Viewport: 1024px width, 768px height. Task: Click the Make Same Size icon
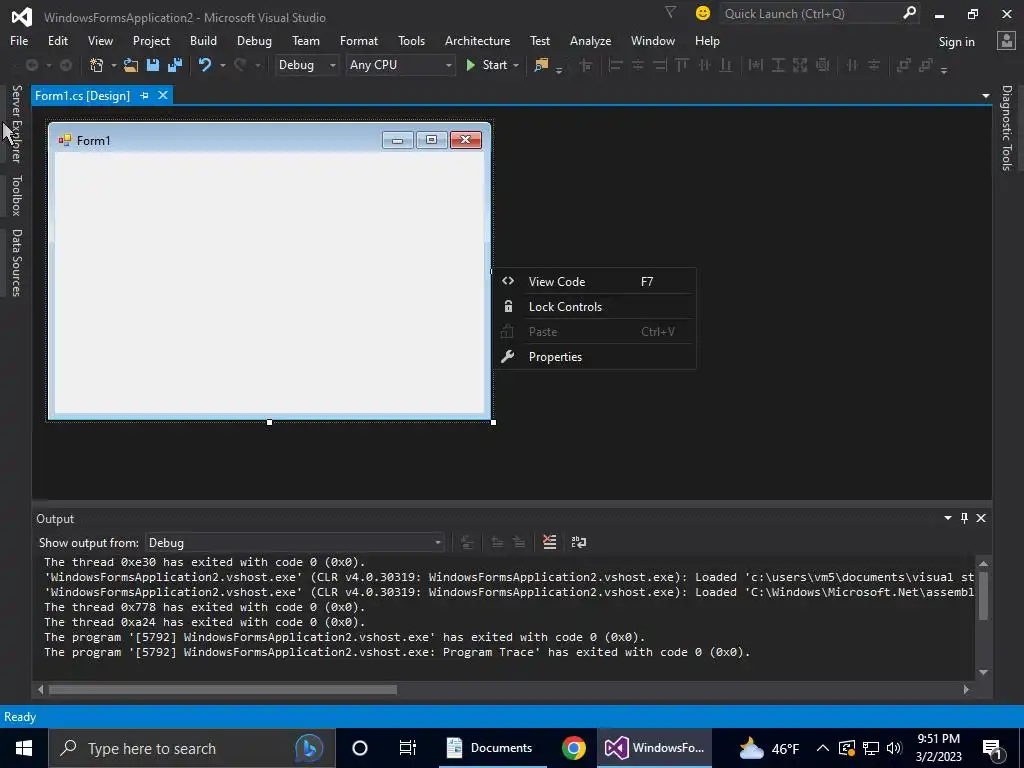pyautogui.click(x=800, y=65)
